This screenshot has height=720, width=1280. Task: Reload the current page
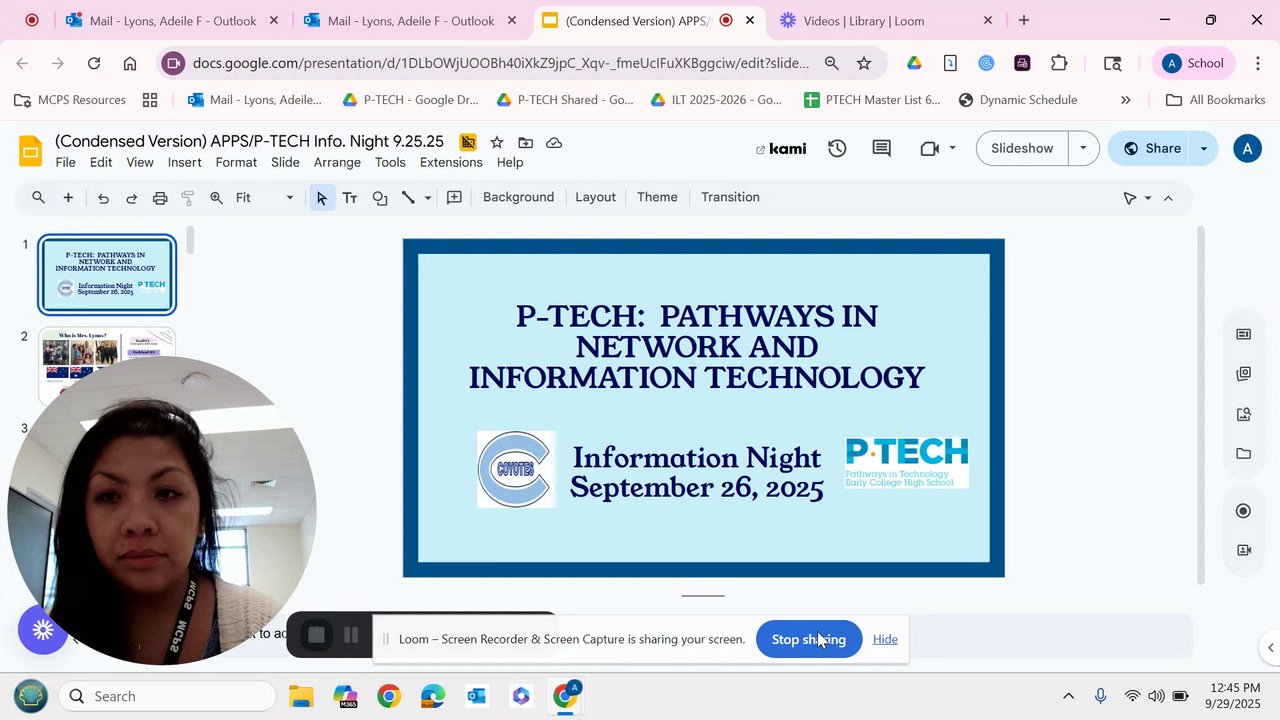point(94,63)
